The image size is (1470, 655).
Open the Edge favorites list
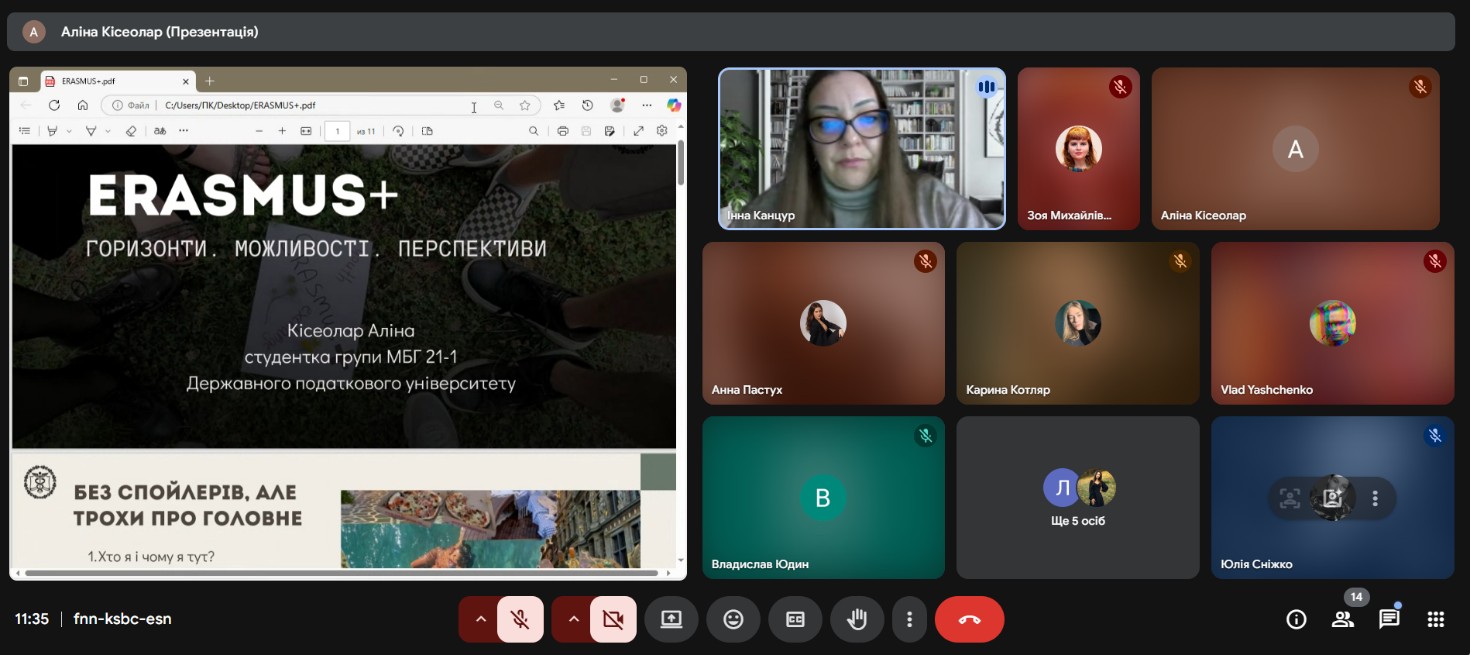pos(559,105)
